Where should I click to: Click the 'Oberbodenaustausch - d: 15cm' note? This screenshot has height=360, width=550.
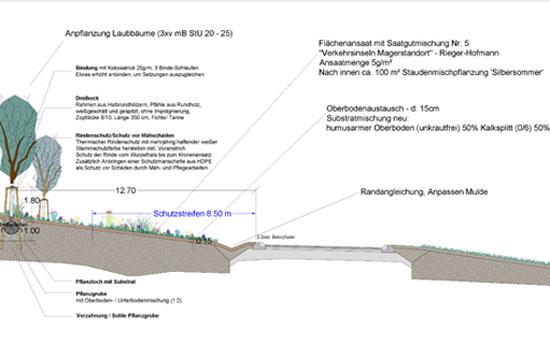click(383, 109)
